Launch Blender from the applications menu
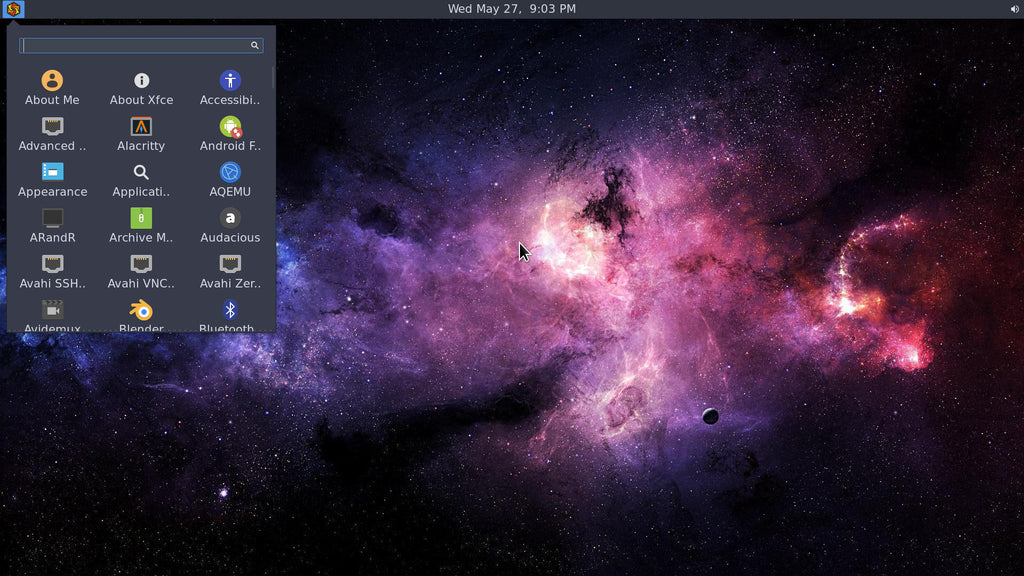1024x576 pixels. point(141,315)
